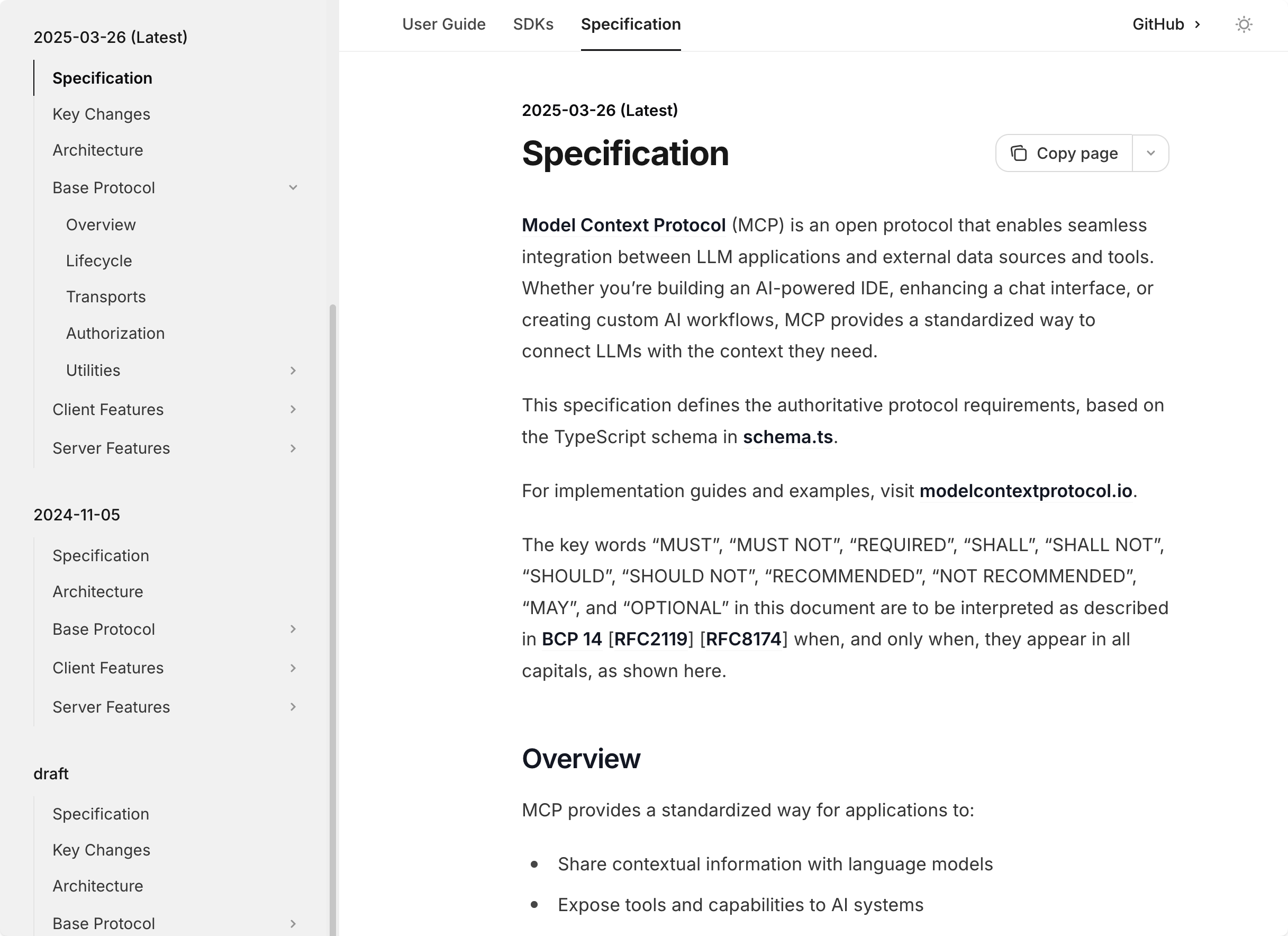Open the schema.ts link

point(787,437)
